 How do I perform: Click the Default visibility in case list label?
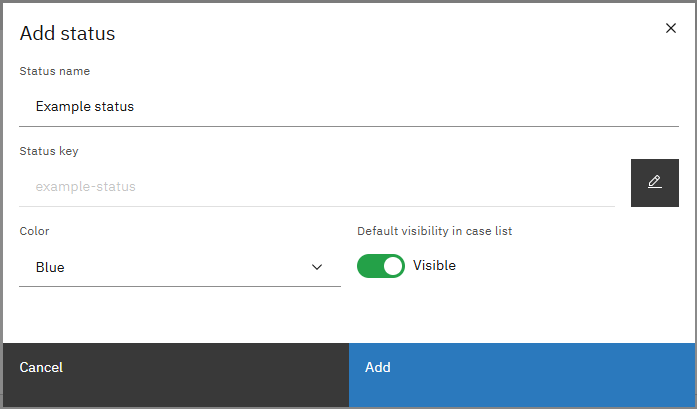click(x=434, y=231)
